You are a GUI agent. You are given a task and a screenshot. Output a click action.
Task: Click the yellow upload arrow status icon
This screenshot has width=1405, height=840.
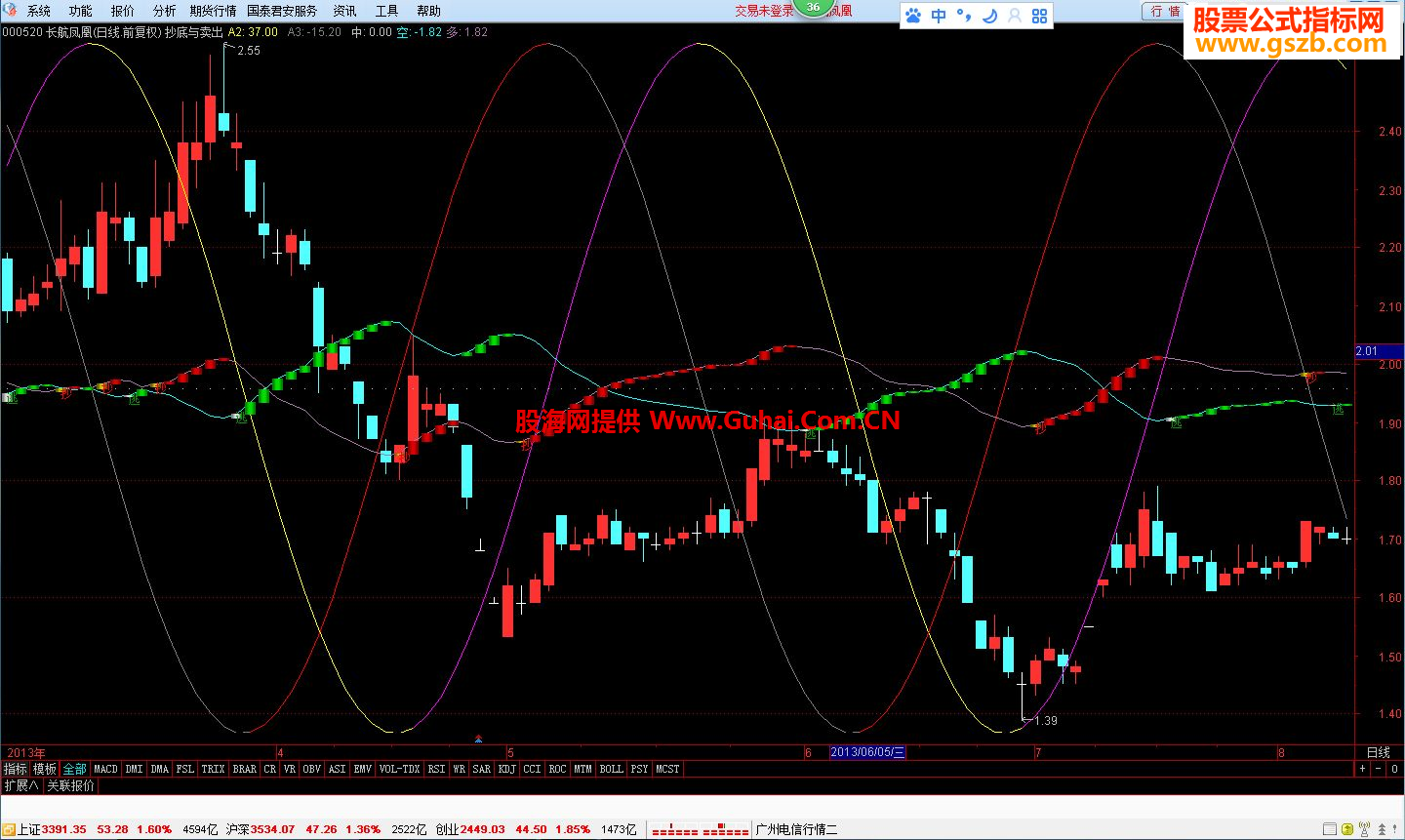(1347, 829)
